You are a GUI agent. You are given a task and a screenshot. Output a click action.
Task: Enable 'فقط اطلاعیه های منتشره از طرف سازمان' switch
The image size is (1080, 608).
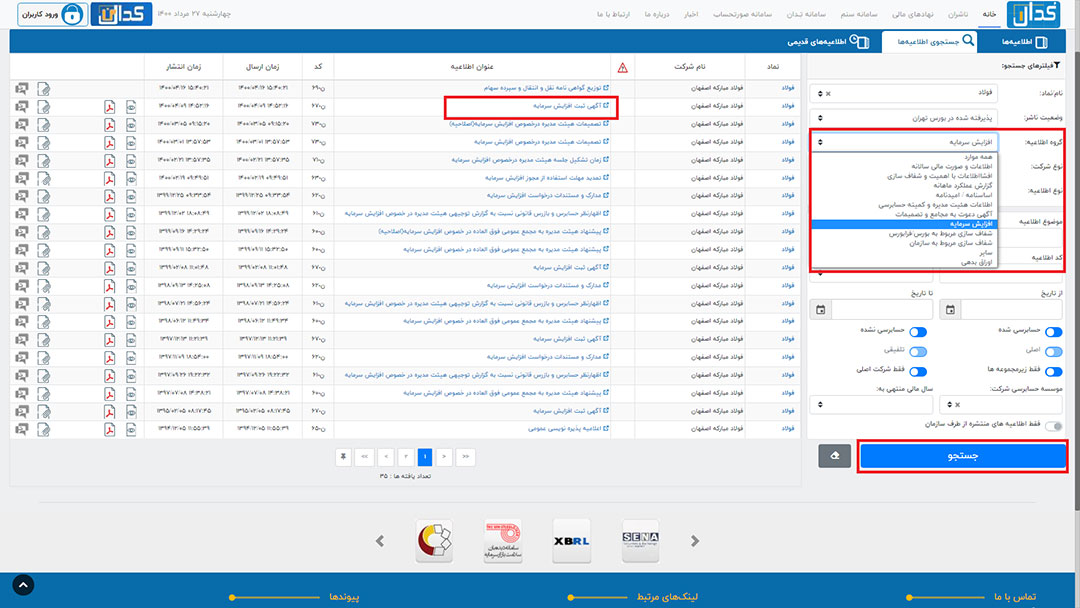click(x=1053, y=426)
